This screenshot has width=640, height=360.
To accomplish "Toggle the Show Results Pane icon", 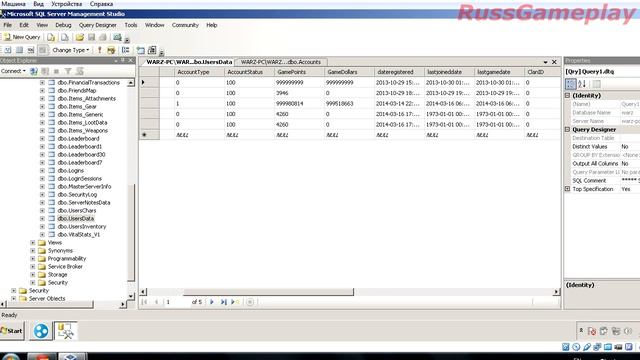I will [x=42, y=50].
